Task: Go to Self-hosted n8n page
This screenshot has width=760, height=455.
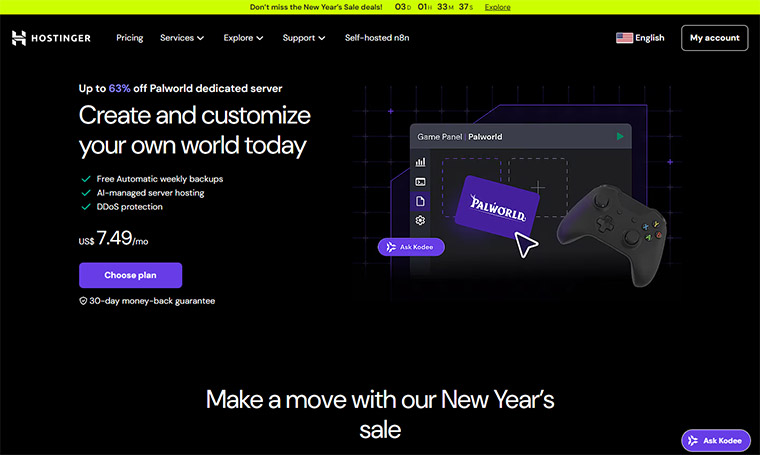Action: tap(377, 38)
